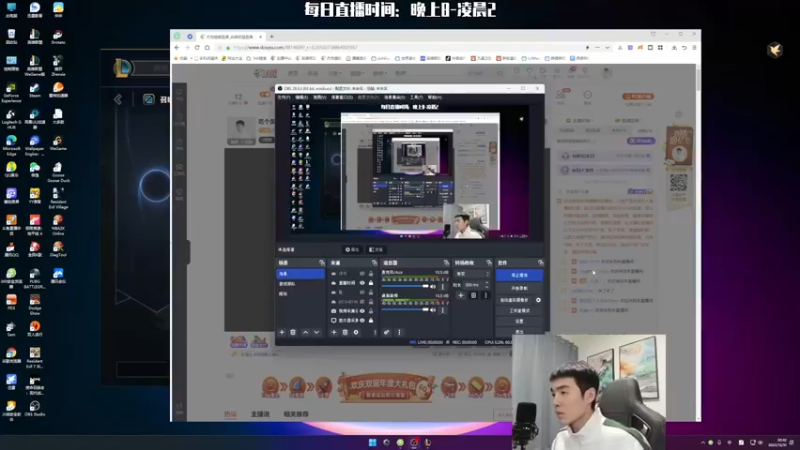Open 麦克风/Aux channel three-dot menu

[442, 287]
